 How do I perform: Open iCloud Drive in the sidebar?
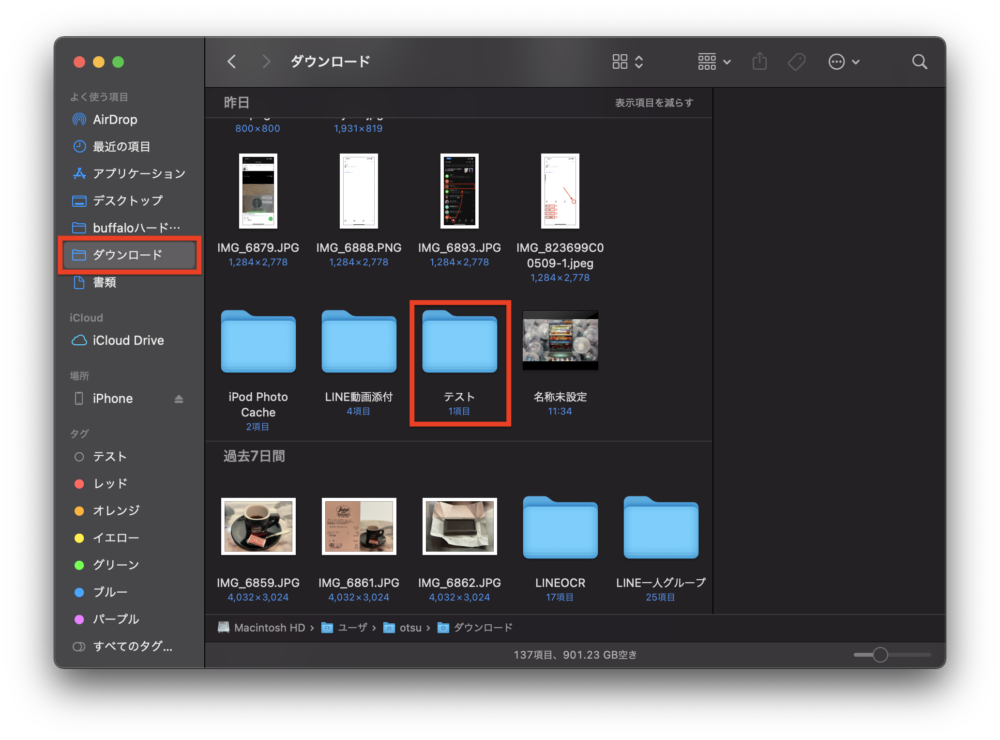point(129,341)
